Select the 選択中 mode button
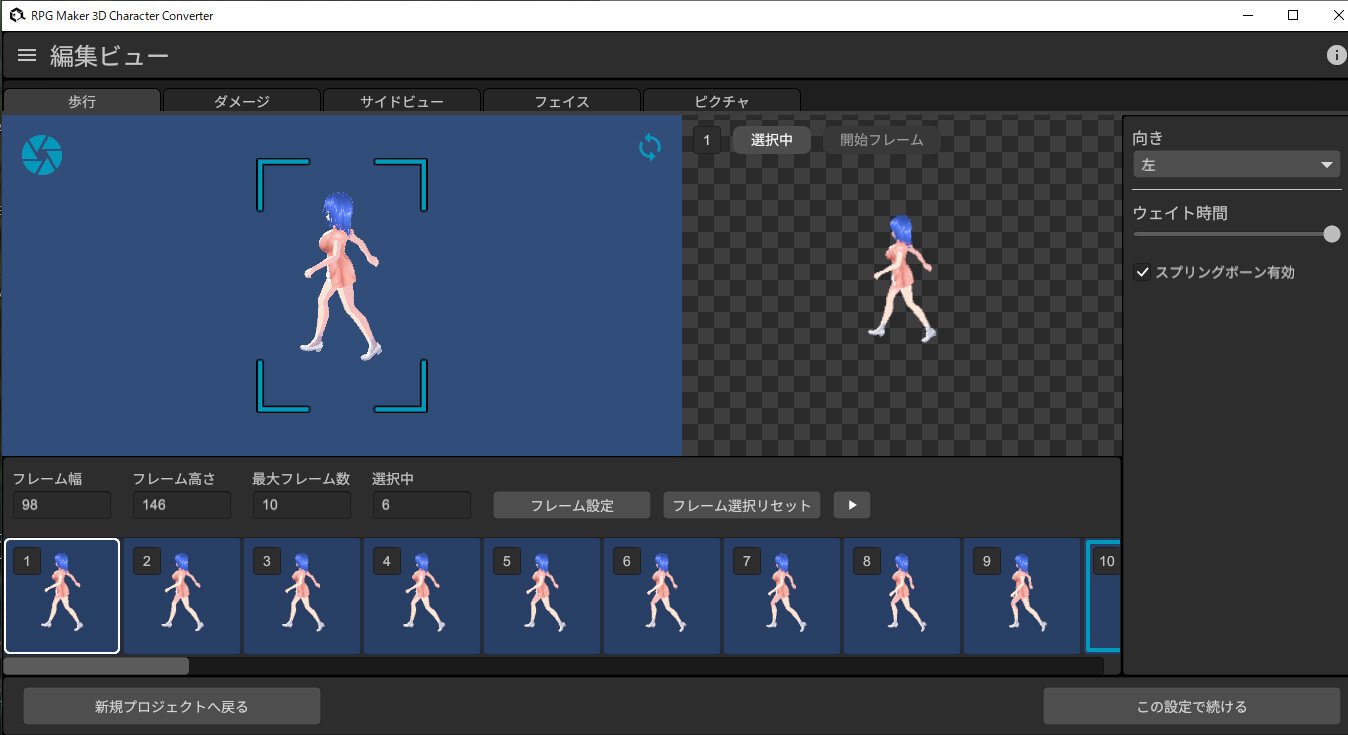 click(x=770, y=140)
